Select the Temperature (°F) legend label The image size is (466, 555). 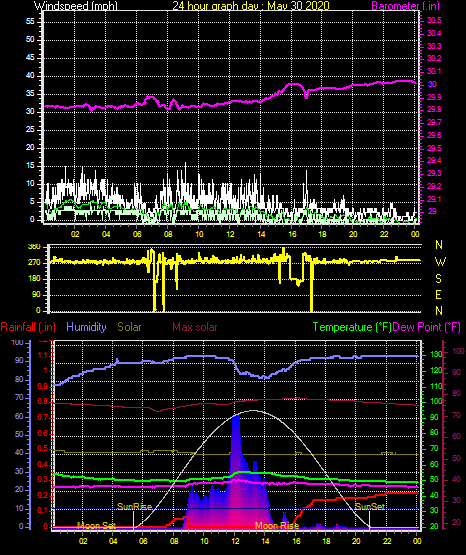[x=352, y=327]
